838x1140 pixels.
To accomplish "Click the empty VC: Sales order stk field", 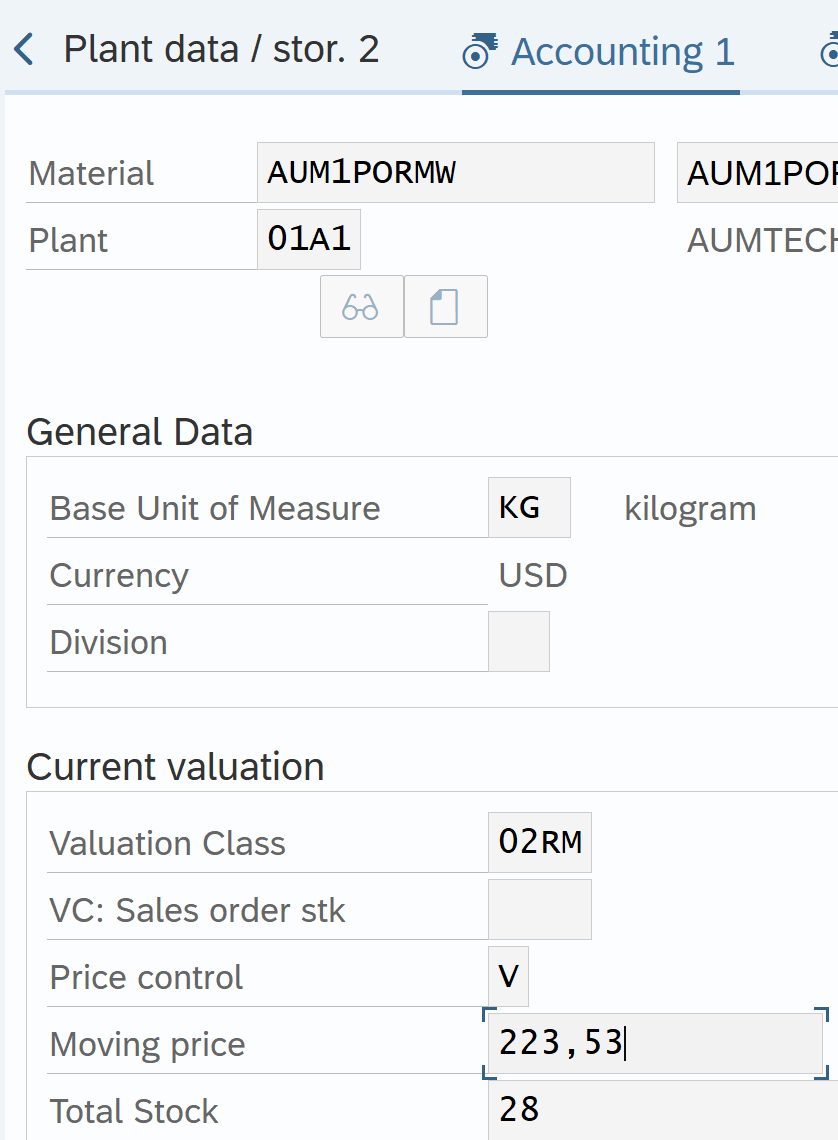I will point(539,909).
